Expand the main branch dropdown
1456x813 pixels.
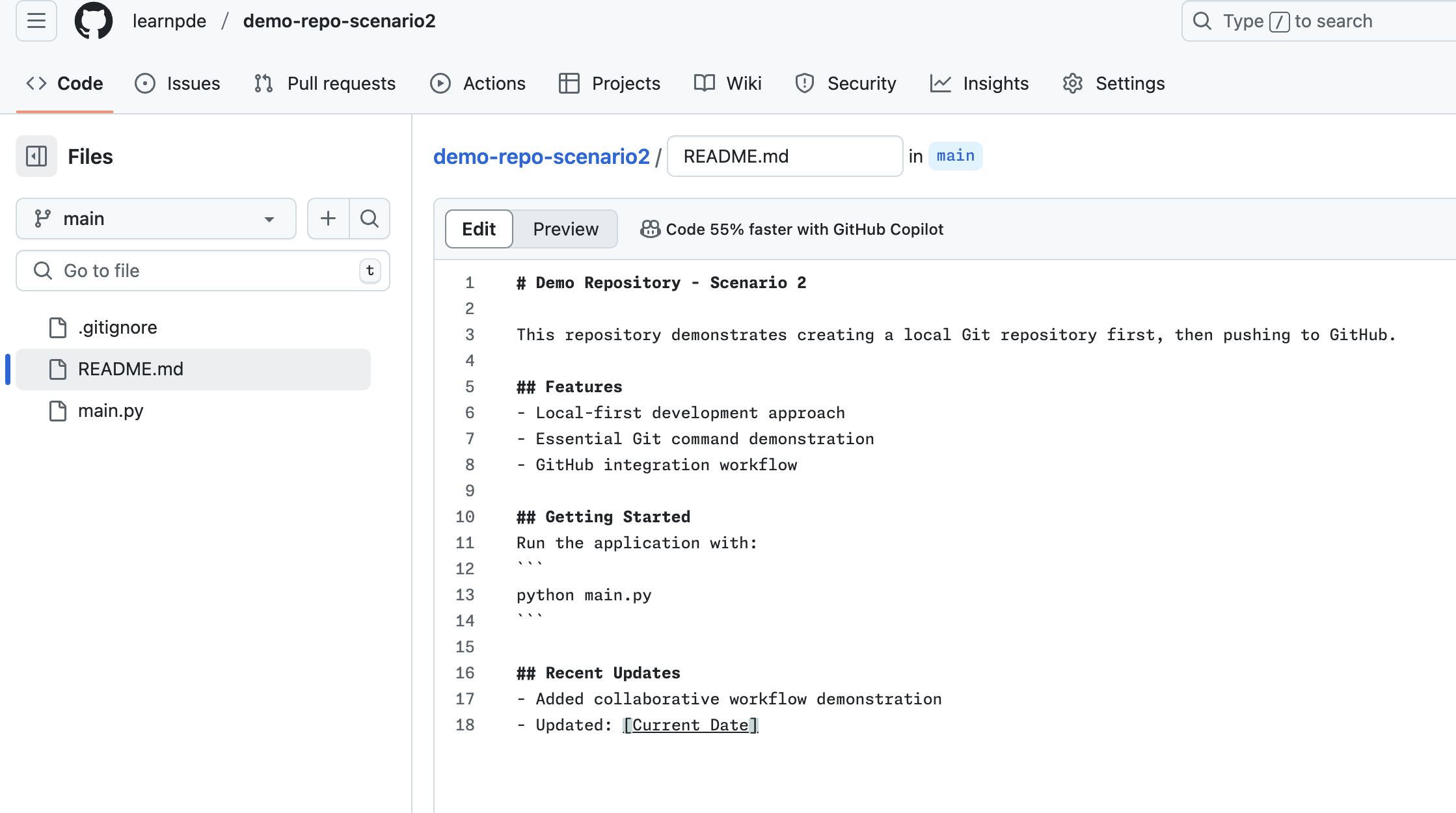[x=156, y=219]
